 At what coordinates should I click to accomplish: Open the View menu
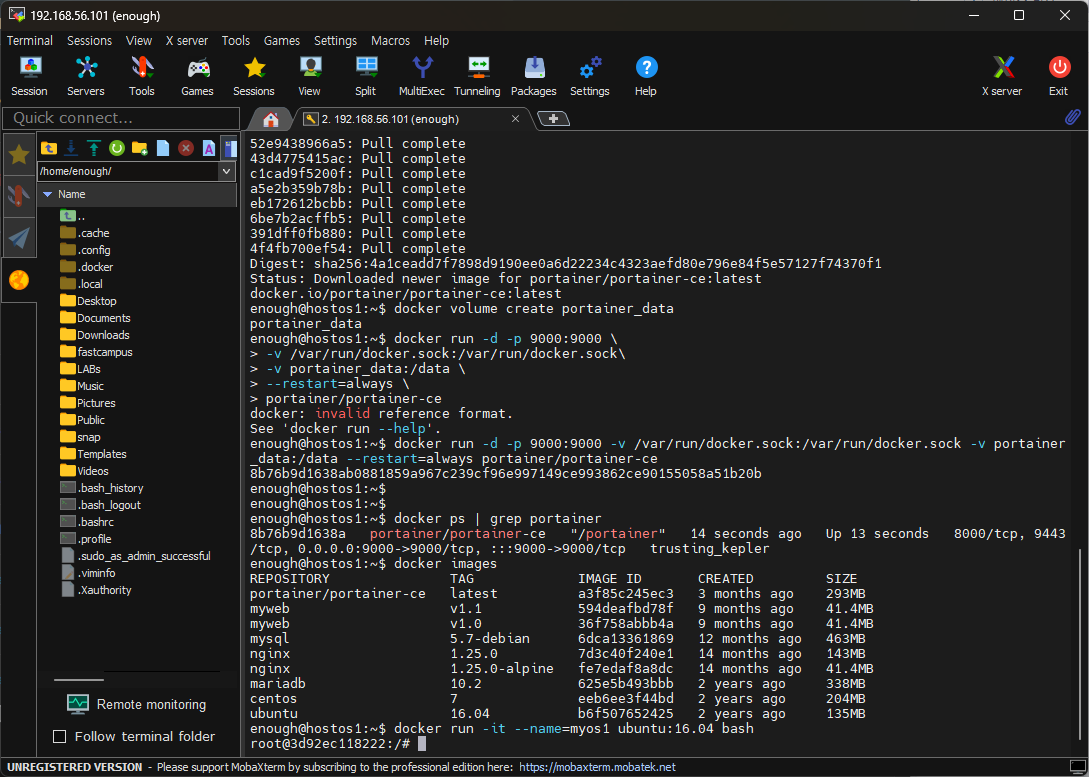[x=139, y=40]
